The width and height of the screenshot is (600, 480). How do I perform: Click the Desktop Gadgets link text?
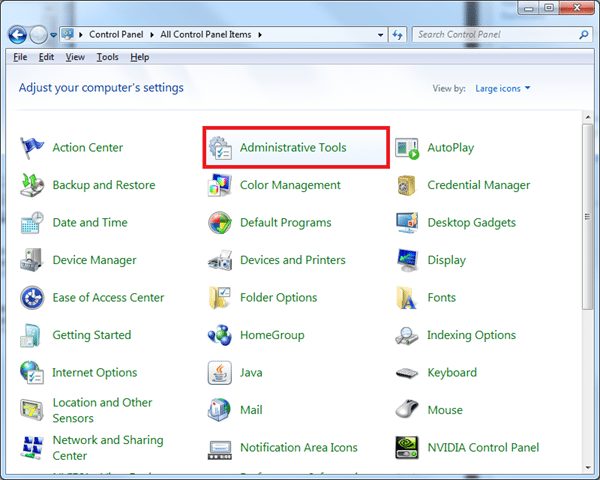[472, 223]
